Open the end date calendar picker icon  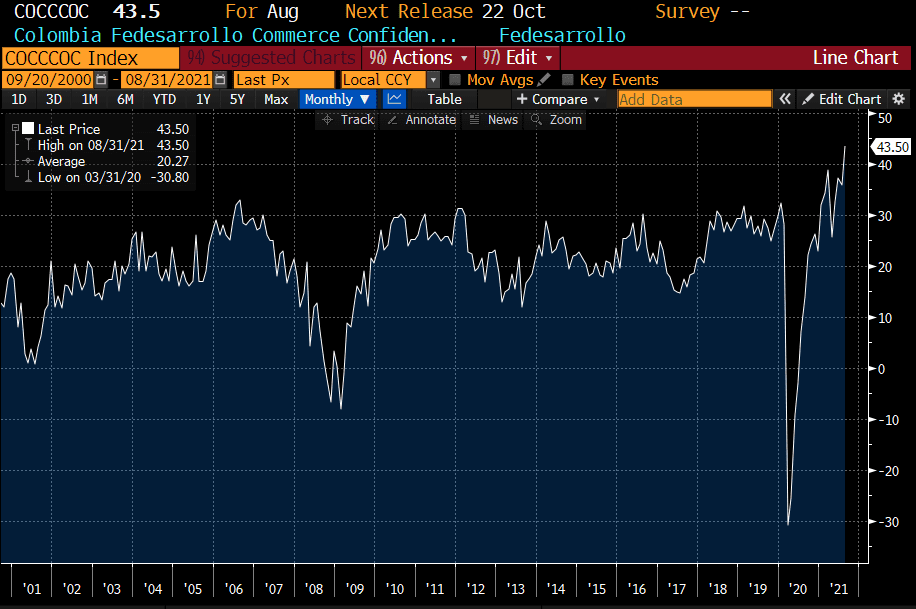coord(224,79)
